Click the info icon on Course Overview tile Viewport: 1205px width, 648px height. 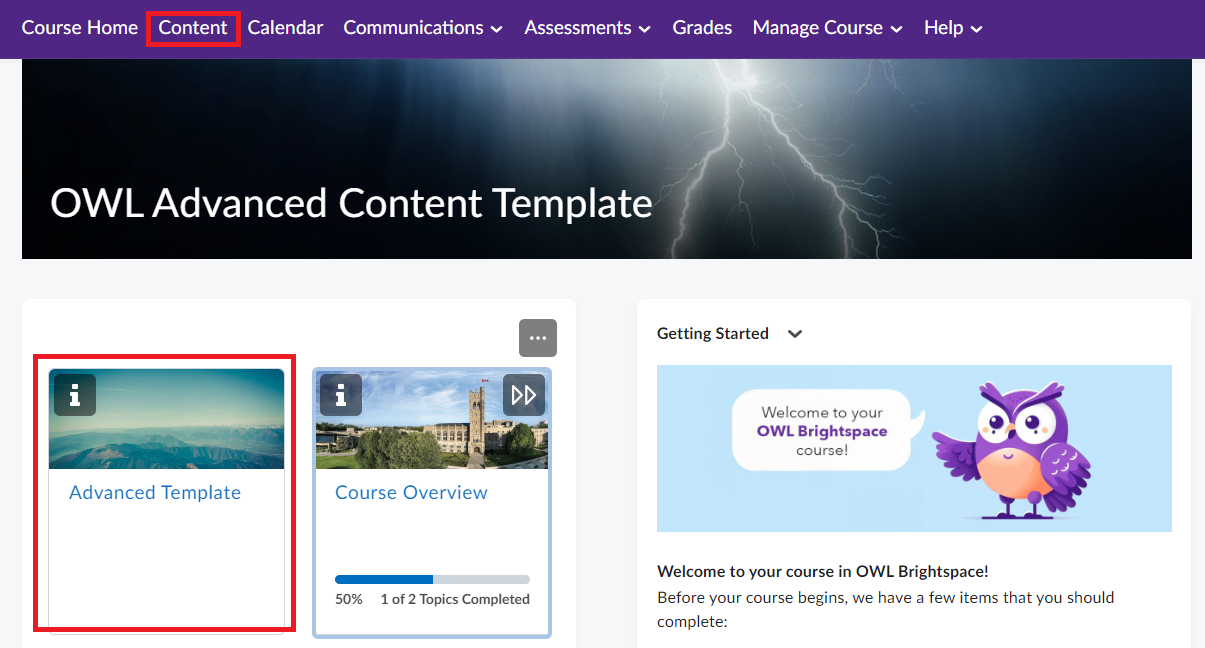(340, 395)
